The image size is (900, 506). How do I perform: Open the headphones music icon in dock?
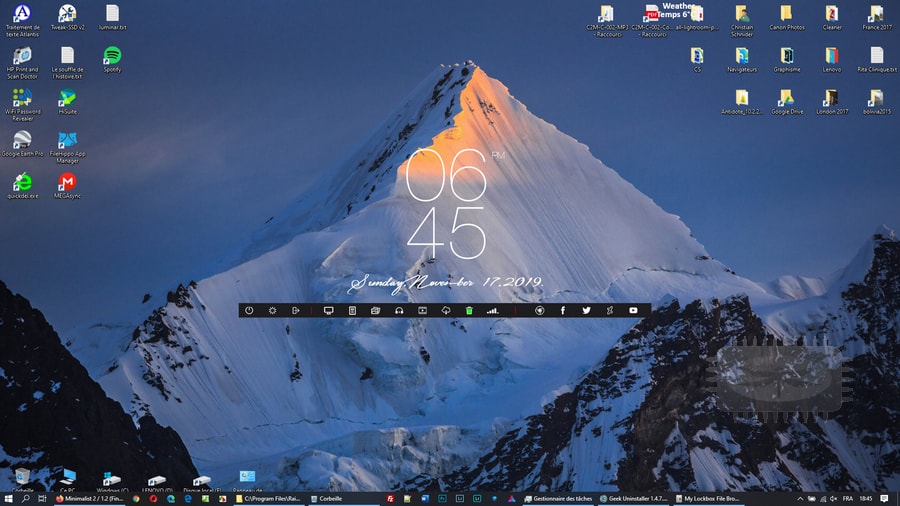click(x=399, y=310)
